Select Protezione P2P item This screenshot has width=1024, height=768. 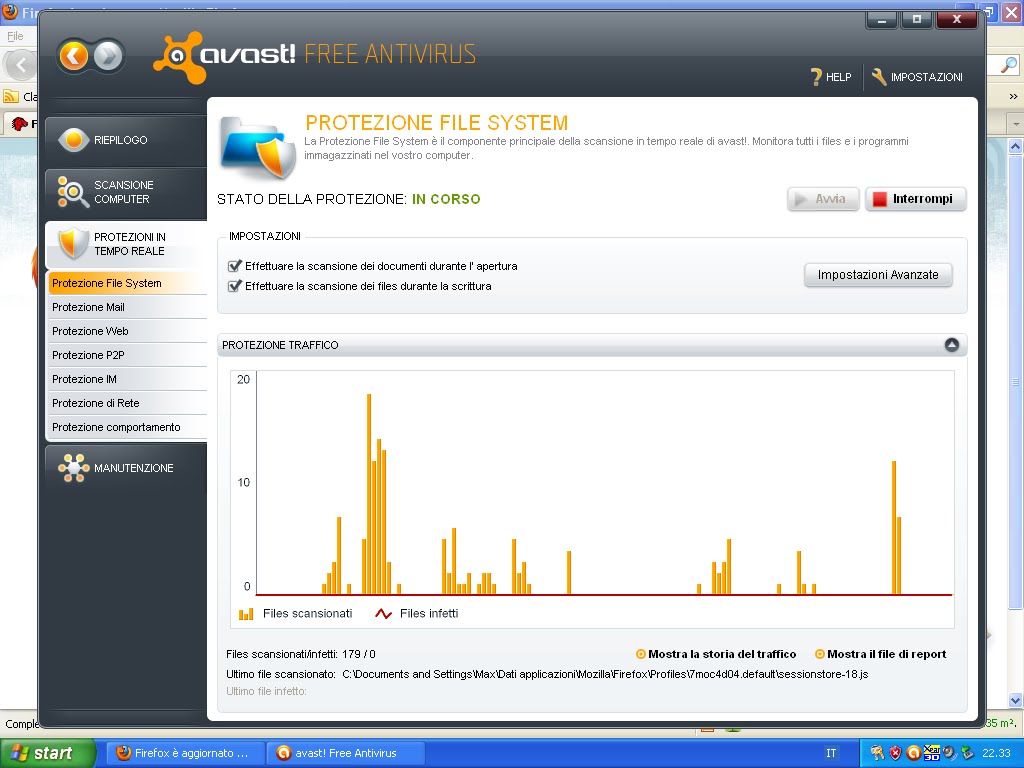pos(127,355)
